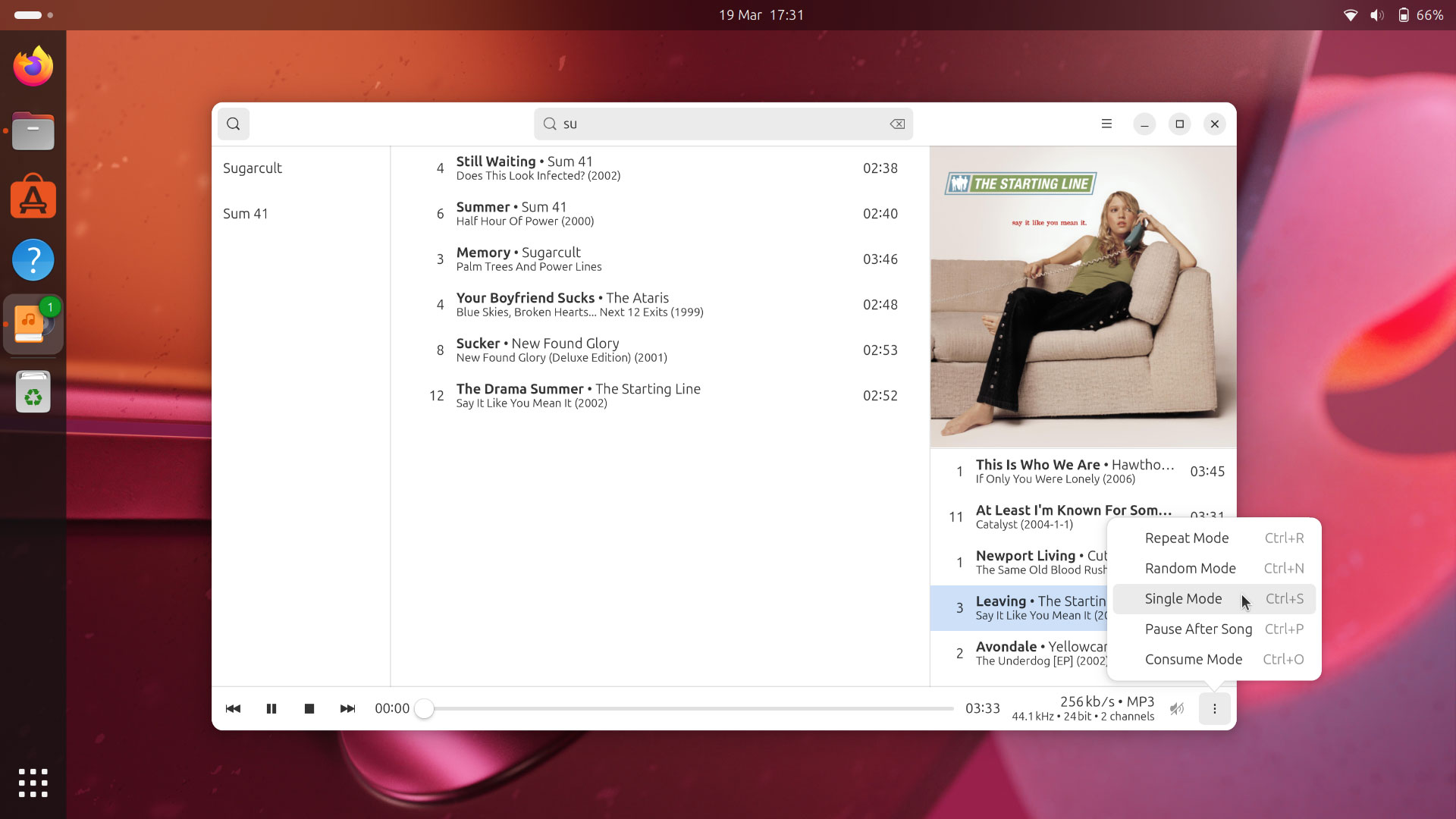Skip to the next track
The height and width of the screenshot is (819, 1456).
pos(347,708)
